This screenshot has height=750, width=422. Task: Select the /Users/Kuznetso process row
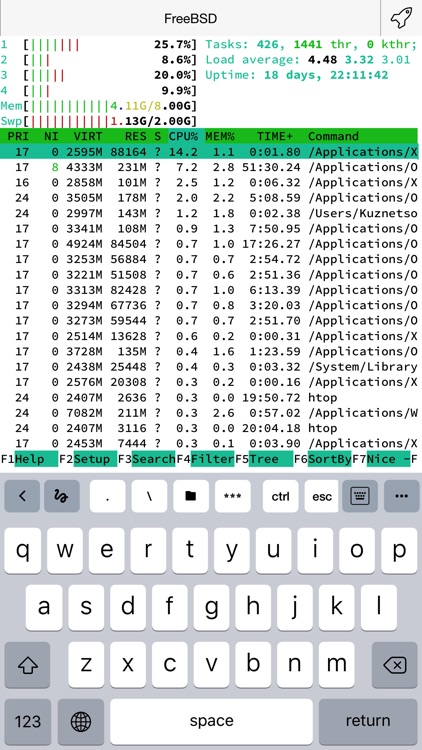(x=211, y=213)
